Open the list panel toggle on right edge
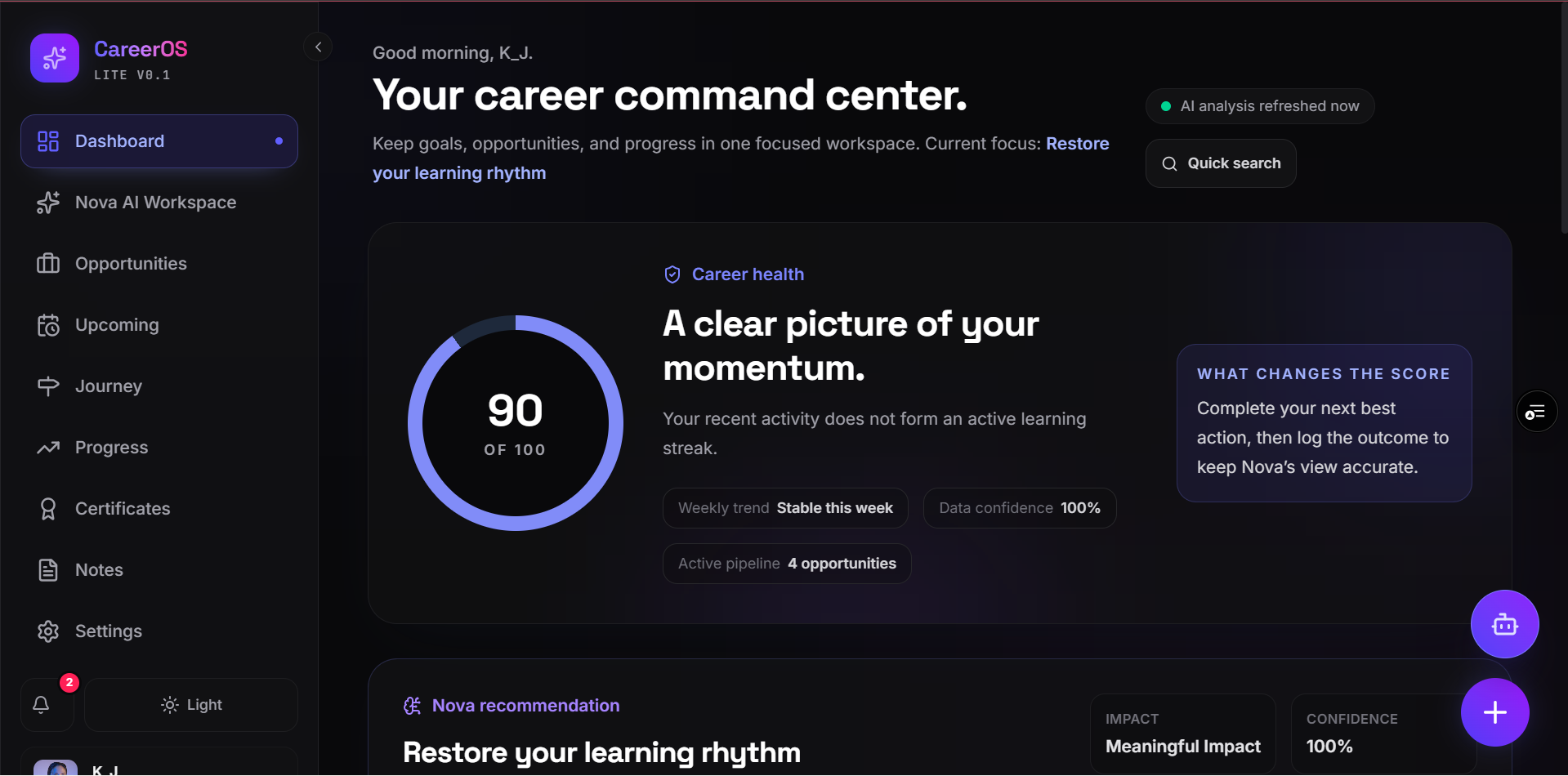Image resolution: width=1568 pixels, height=776 pixels. [1537, 412]
